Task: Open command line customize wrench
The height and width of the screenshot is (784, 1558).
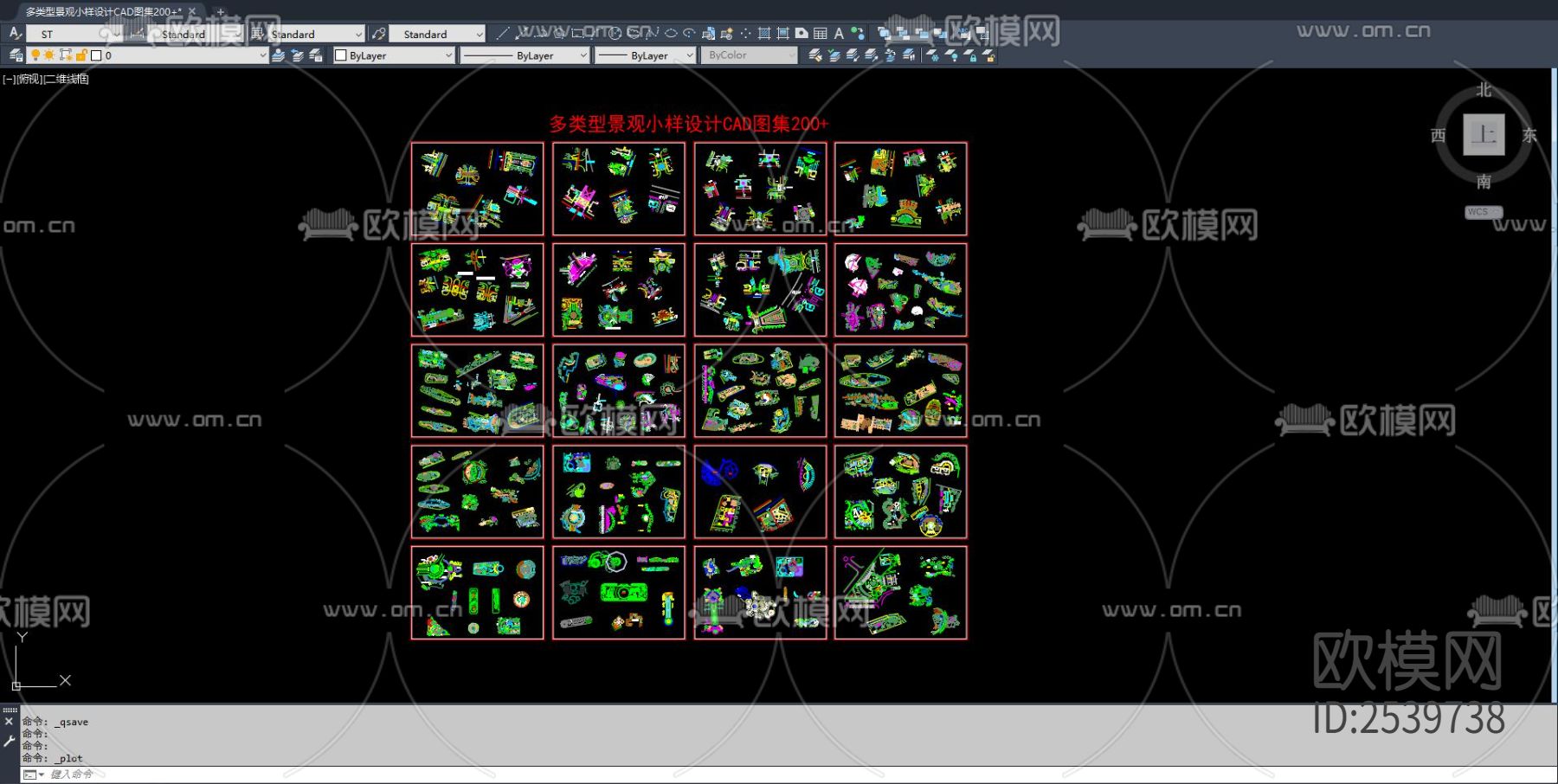Action: coord(9,742)
